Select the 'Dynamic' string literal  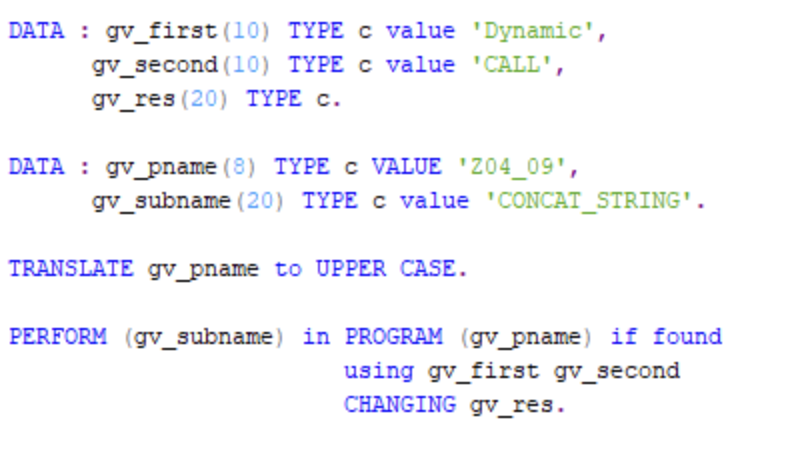click(533, 31)
